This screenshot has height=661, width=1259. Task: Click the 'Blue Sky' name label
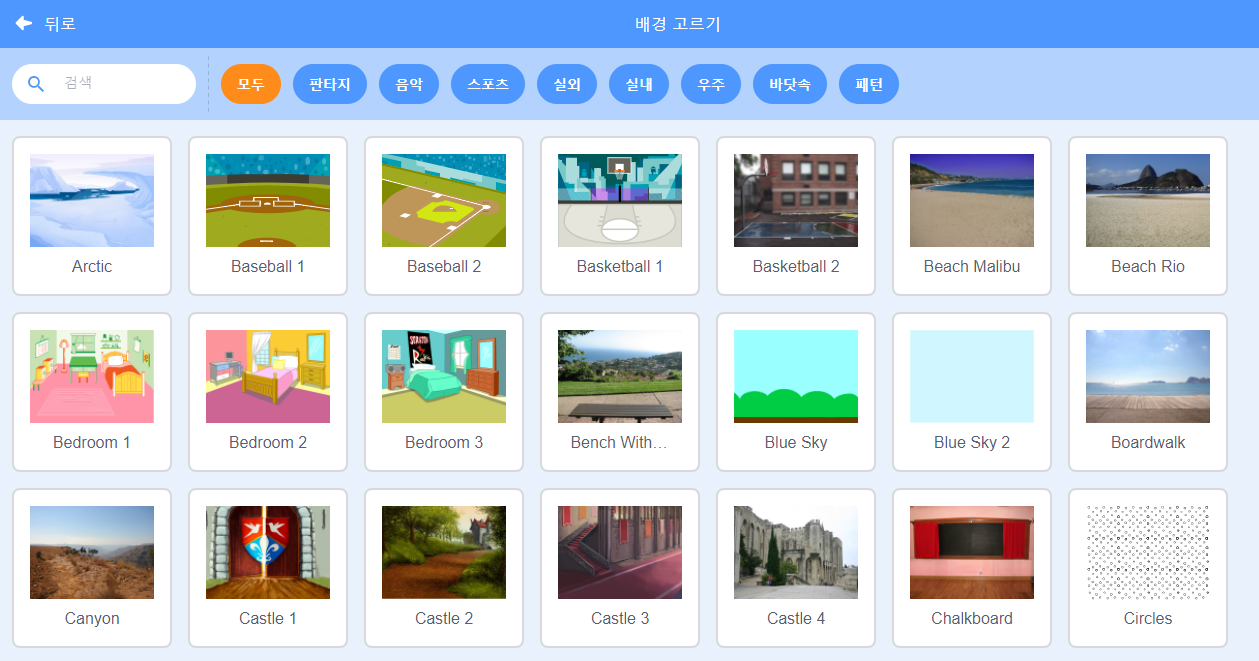[796, 443]
